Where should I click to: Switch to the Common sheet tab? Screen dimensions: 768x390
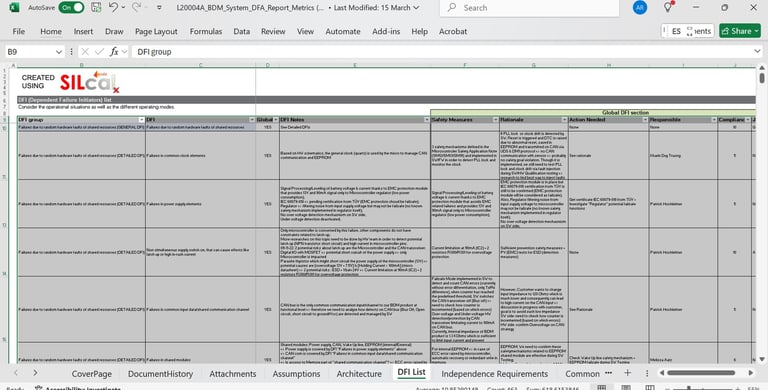(582, 374)
